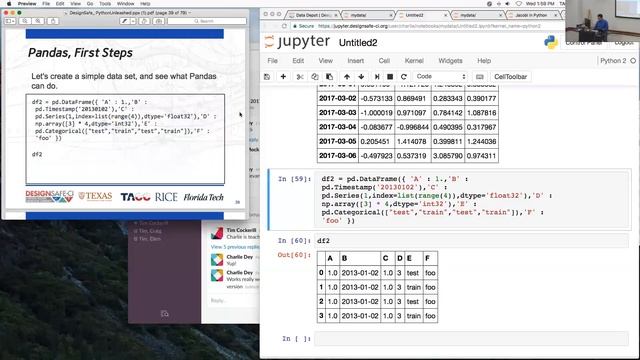Open the Jupyter Cell menu
The image size is (640, 360).
point(384,61)
